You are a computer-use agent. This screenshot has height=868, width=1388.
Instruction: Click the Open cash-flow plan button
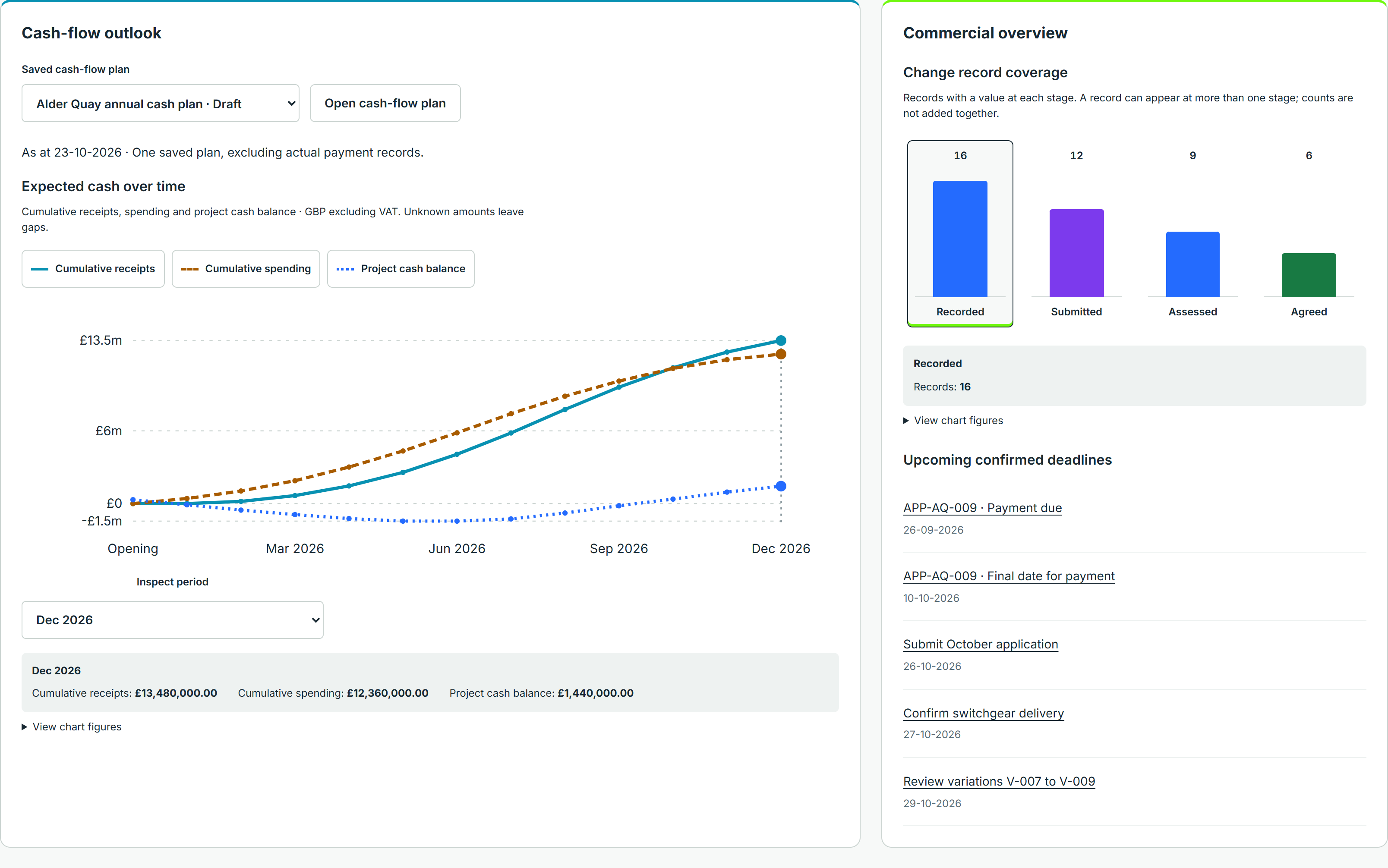(x=385, y=104)
